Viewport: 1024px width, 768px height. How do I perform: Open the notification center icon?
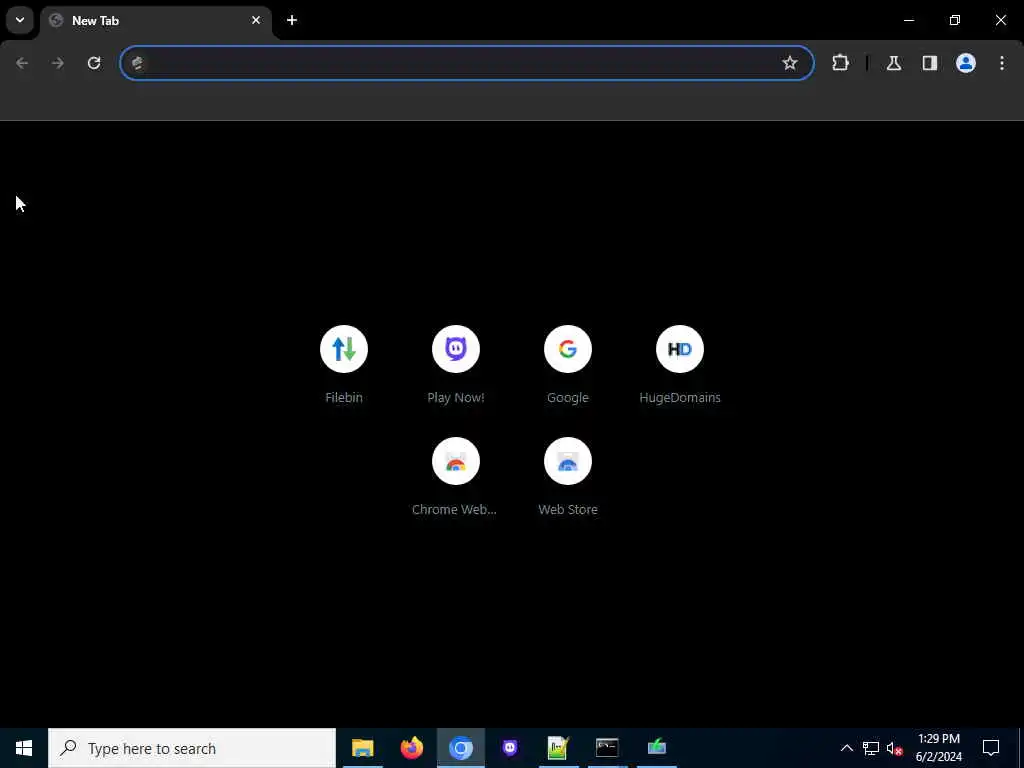[x=991, y=748]
